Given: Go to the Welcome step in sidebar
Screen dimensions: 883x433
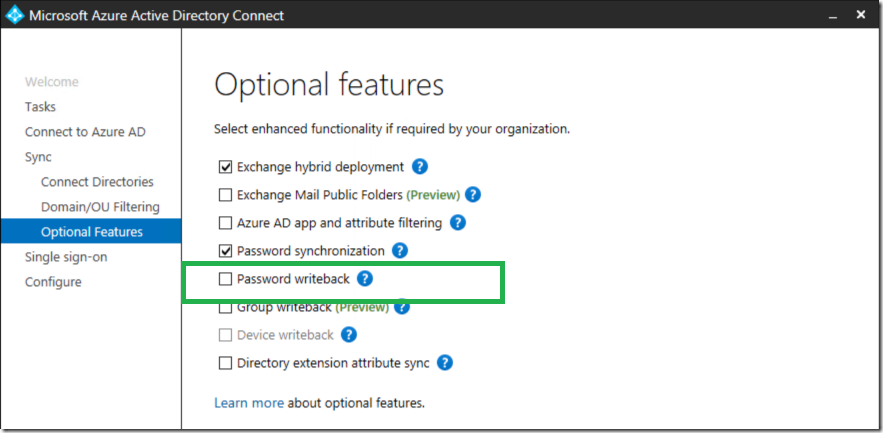Looking at the screenshot, I should click(52, 82).
